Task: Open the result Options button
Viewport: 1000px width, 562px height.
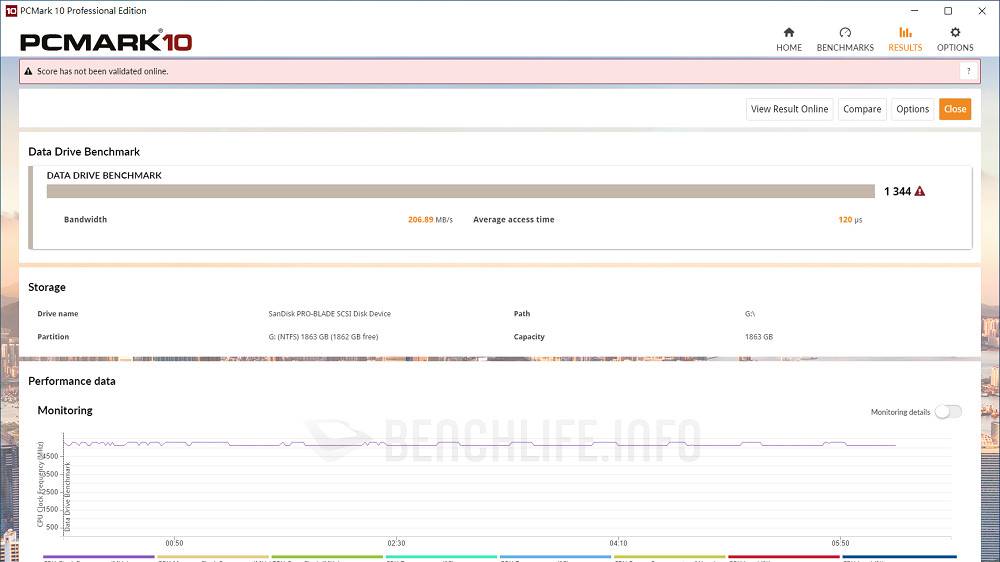Action: click(912, 109)
